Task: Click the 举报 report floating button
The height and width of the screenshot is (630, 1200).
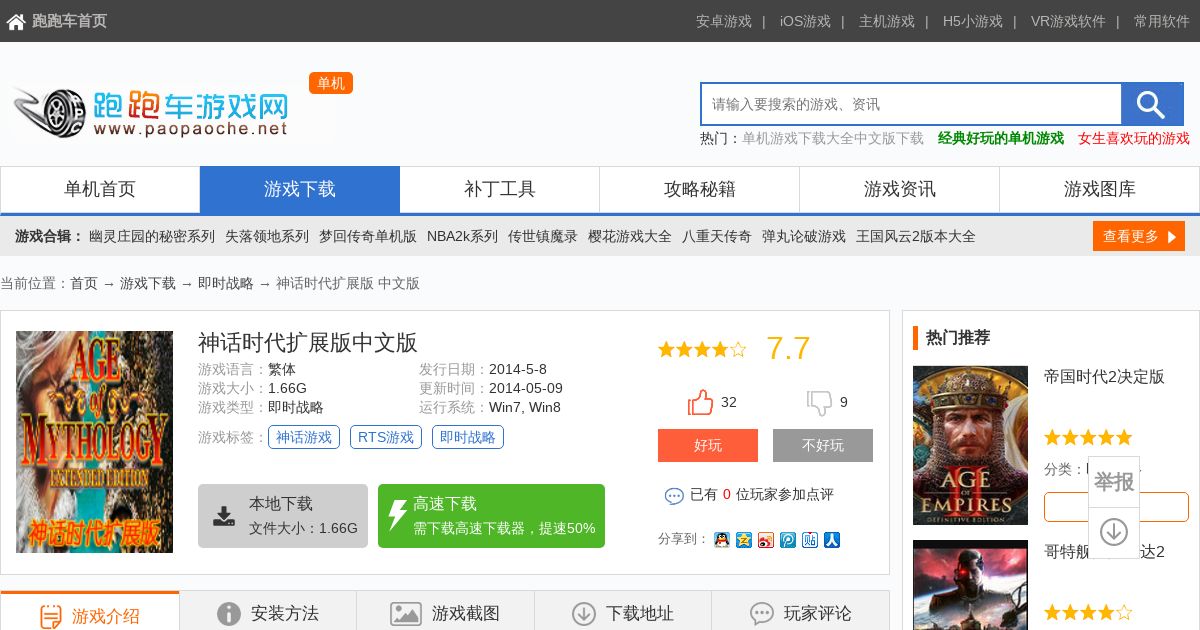Action: (1114, 482)
